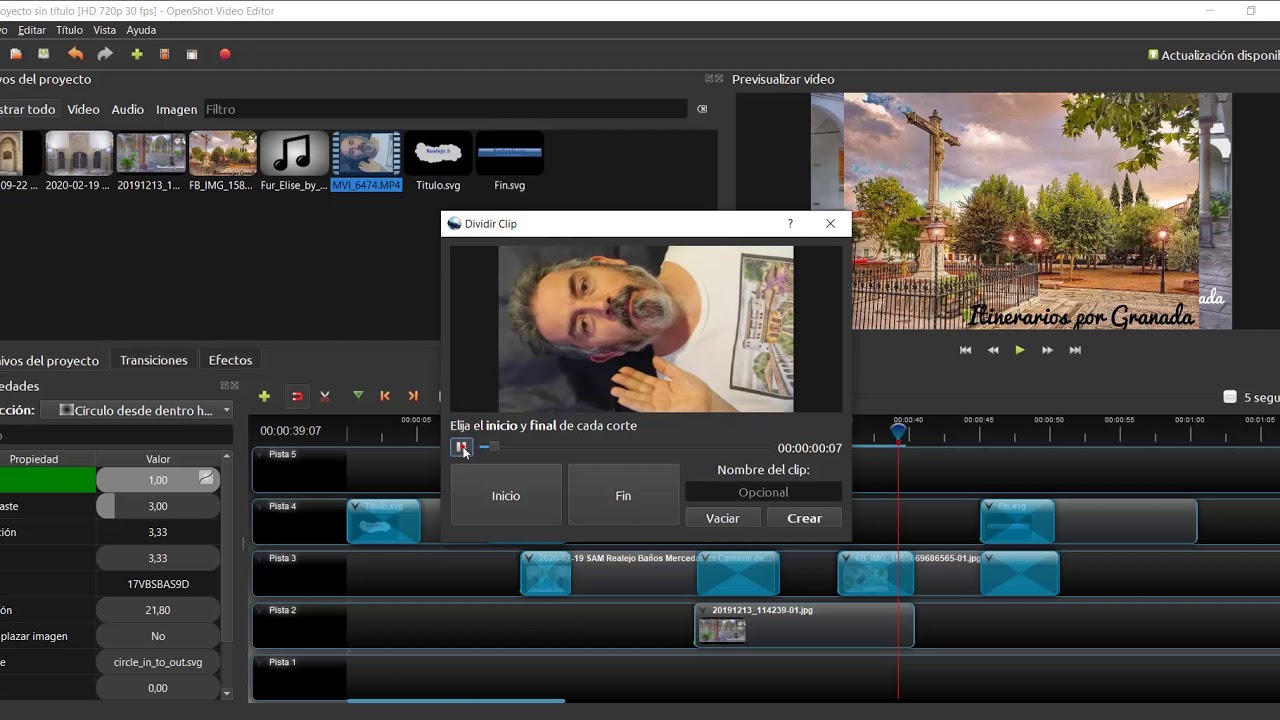
Task: Focus the Nombre del clip field
Action: tap(763, 492)
